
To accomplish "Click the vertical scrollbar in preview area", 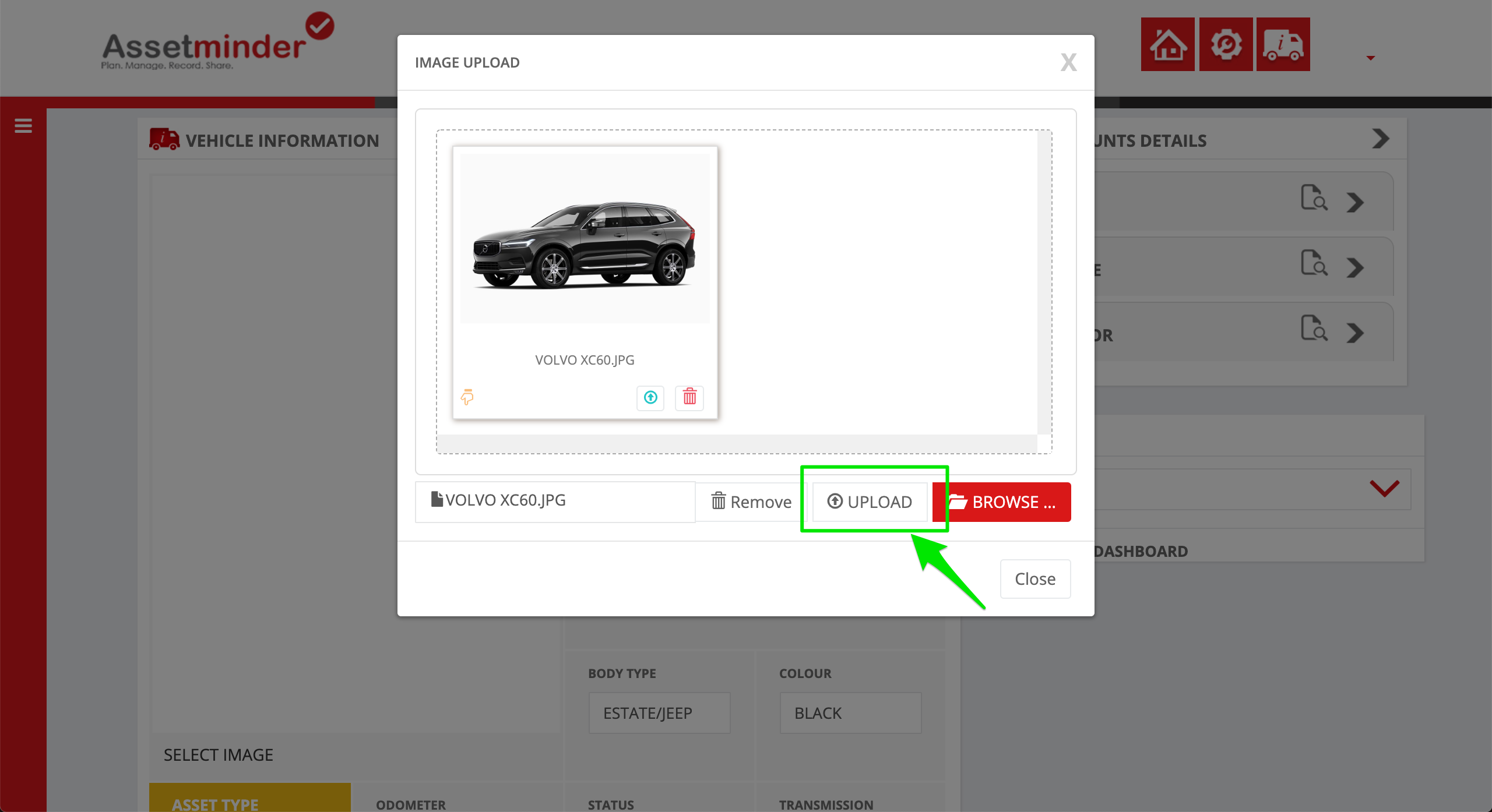I will pos(1044,282).
